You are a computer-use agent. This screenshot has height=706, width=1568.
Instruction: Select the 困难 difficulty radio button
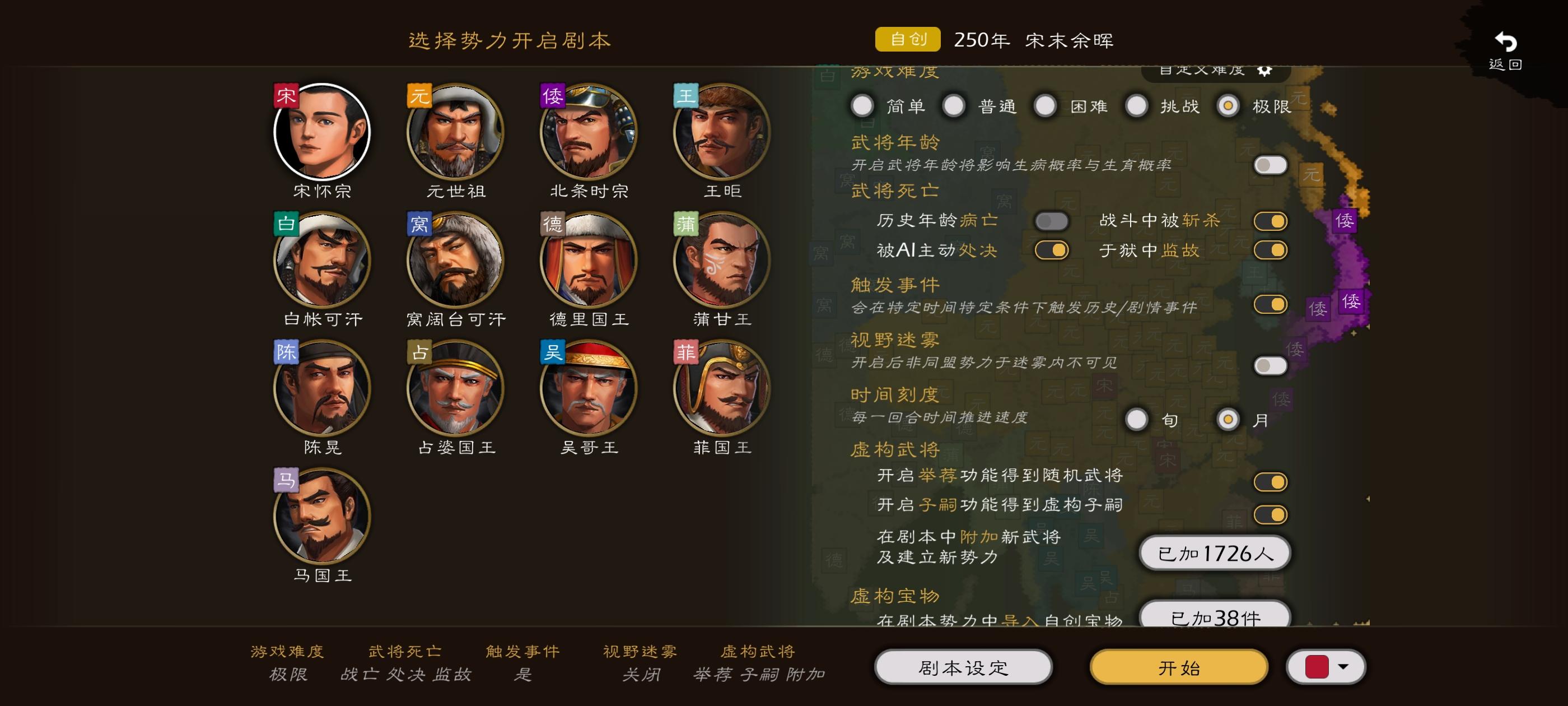tap(1045, 106)
